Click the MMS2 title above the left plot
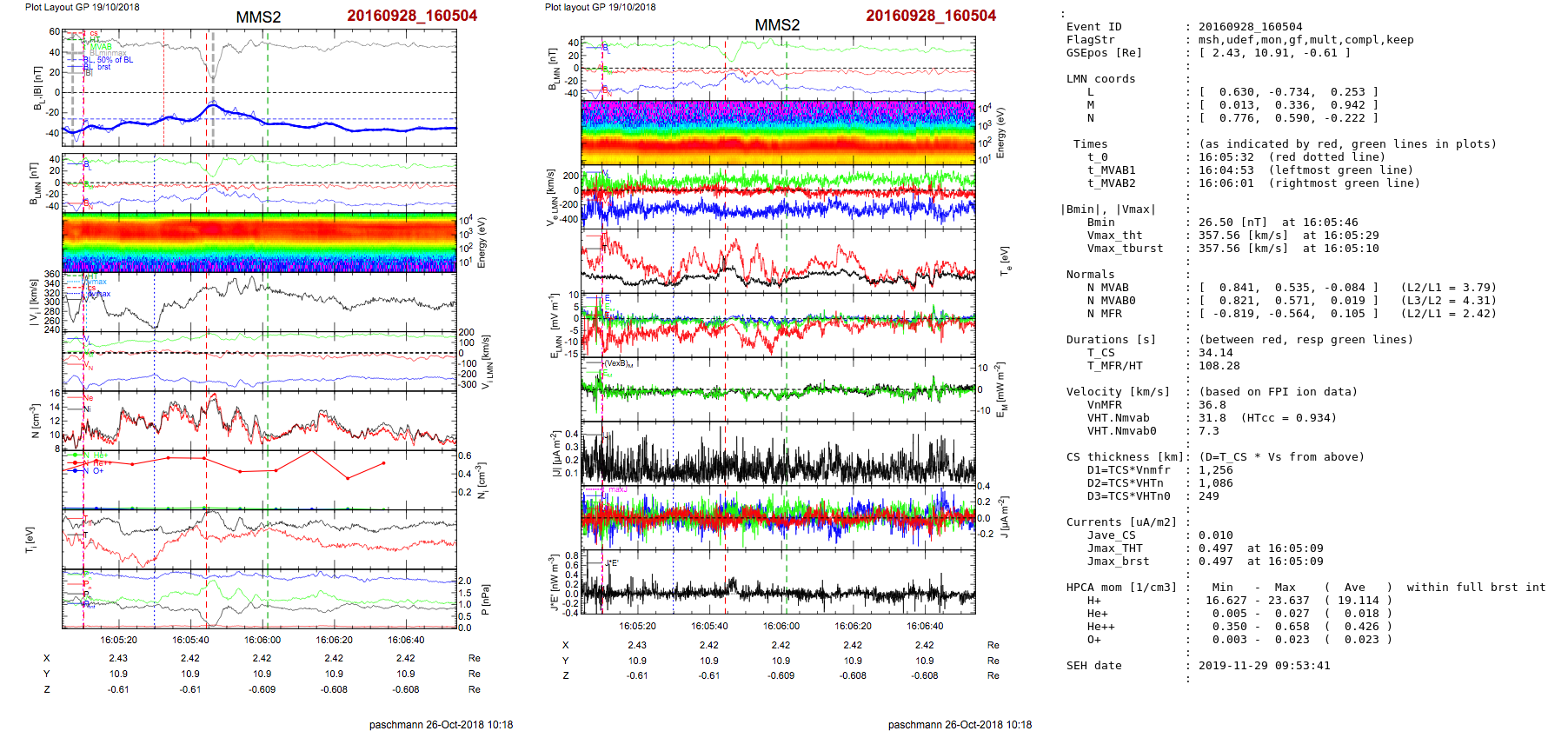The width and height of the screenshot is (1568, 731). pyautogui.click(x=258, y=17)
